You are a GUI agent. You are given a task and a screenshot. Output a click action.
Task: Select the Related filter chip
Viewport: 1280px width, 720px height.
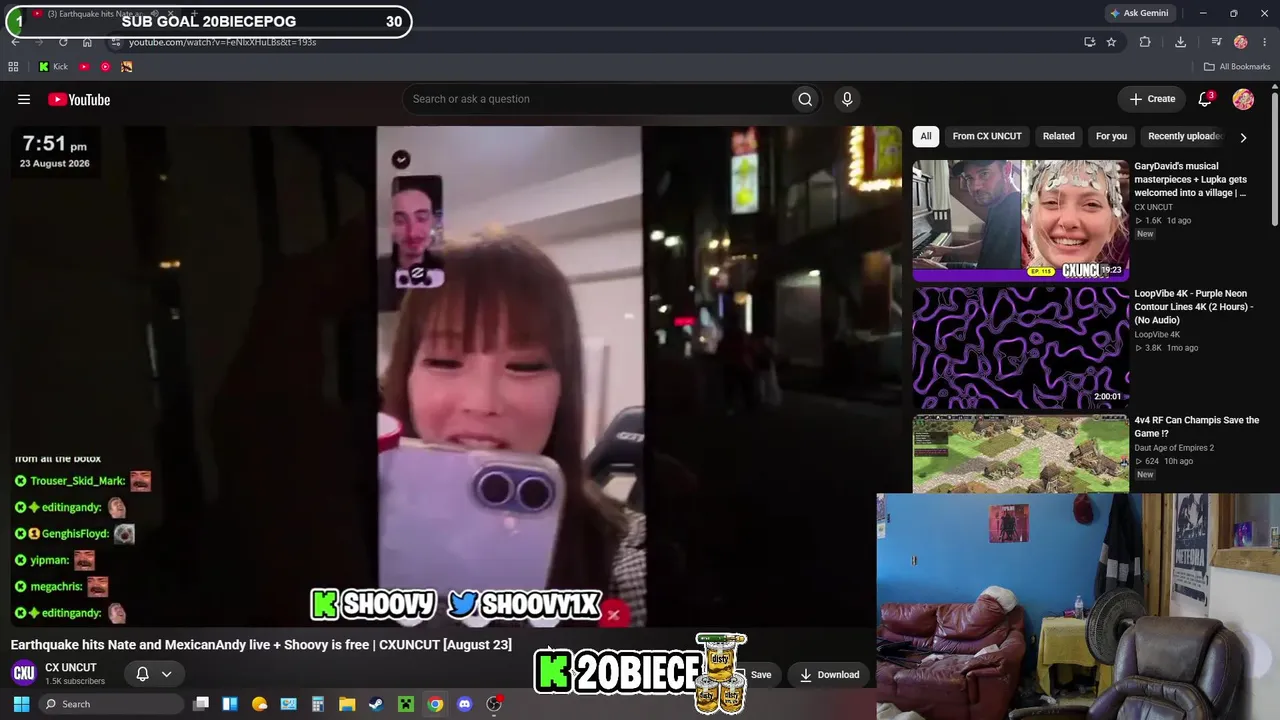[x=1058, y=136]
